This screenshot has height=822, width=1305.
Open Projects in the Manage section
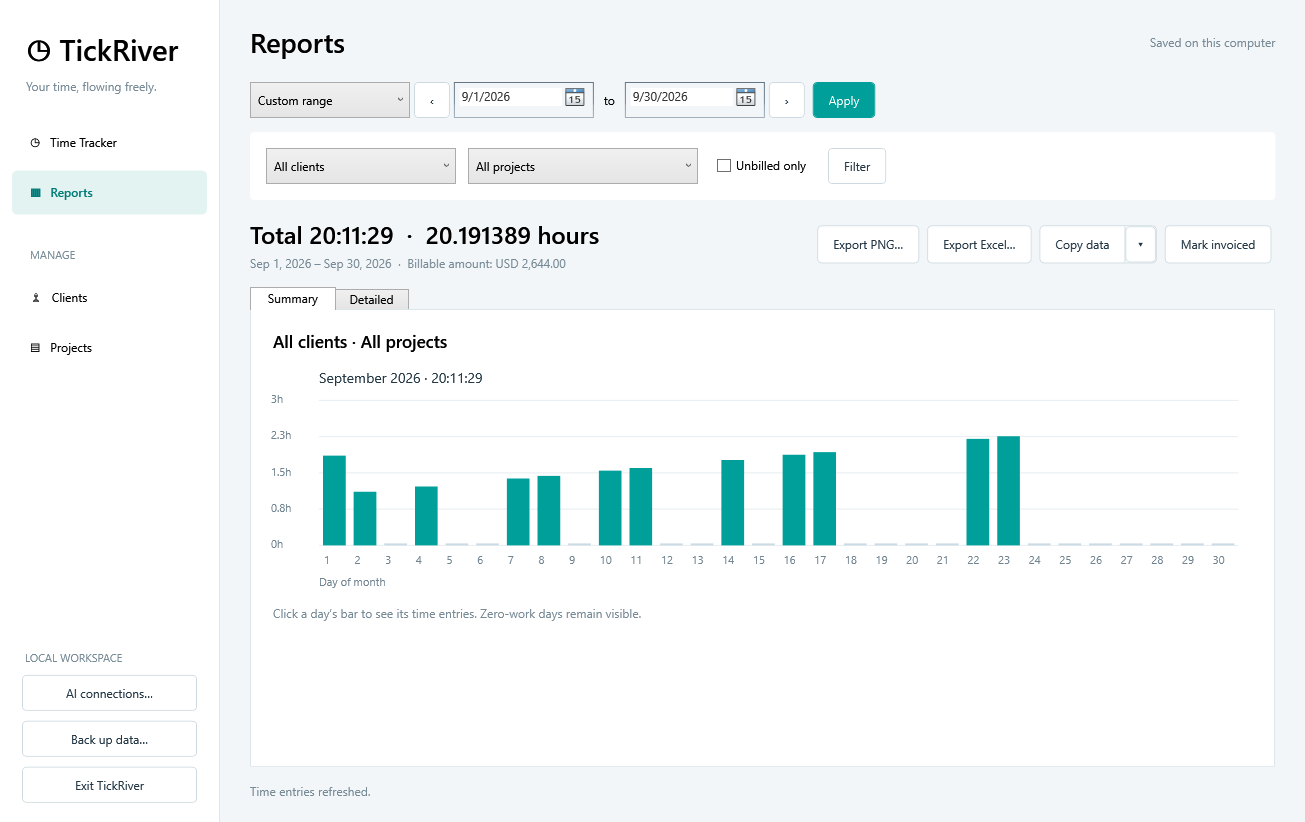point(110,348)
